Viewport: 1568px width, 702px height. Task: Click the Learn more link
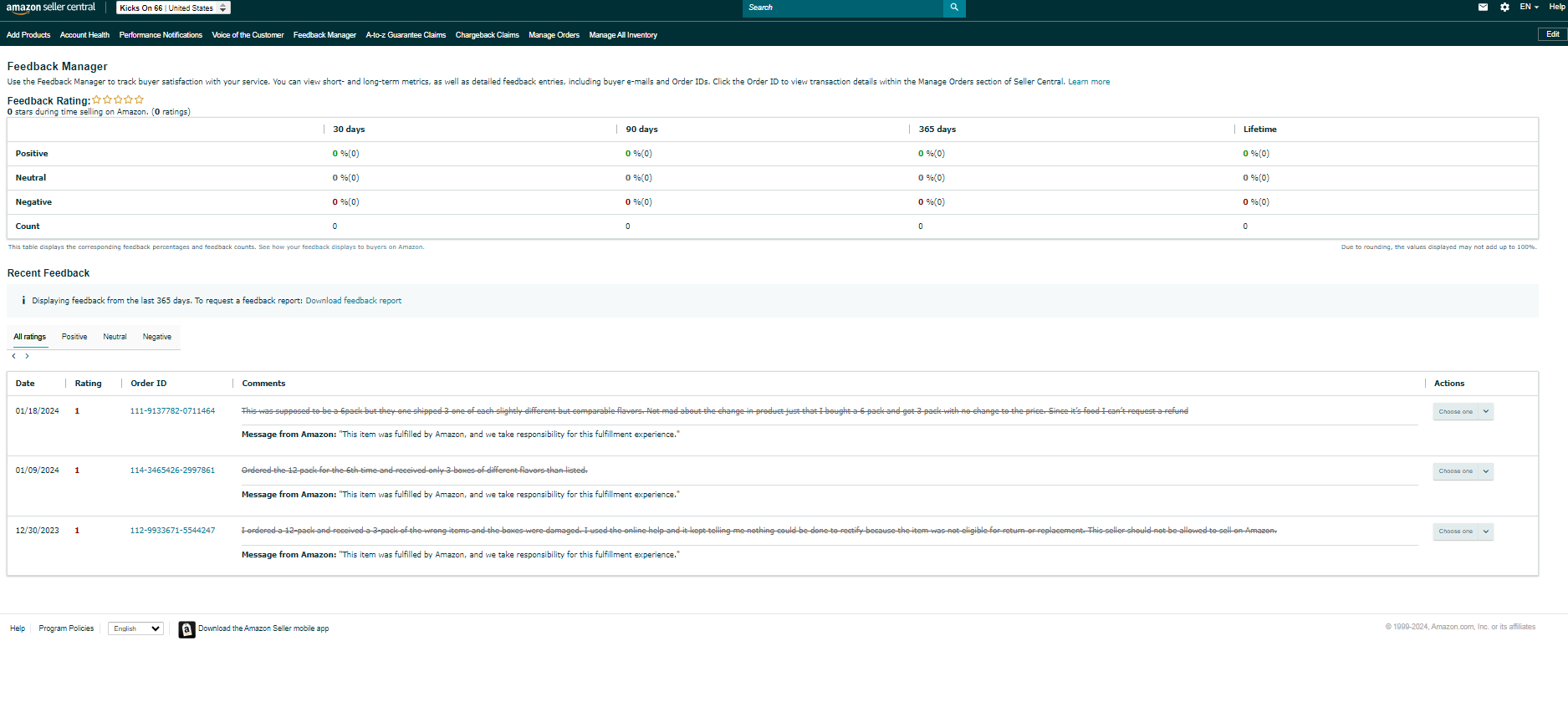coord(1089,82)
